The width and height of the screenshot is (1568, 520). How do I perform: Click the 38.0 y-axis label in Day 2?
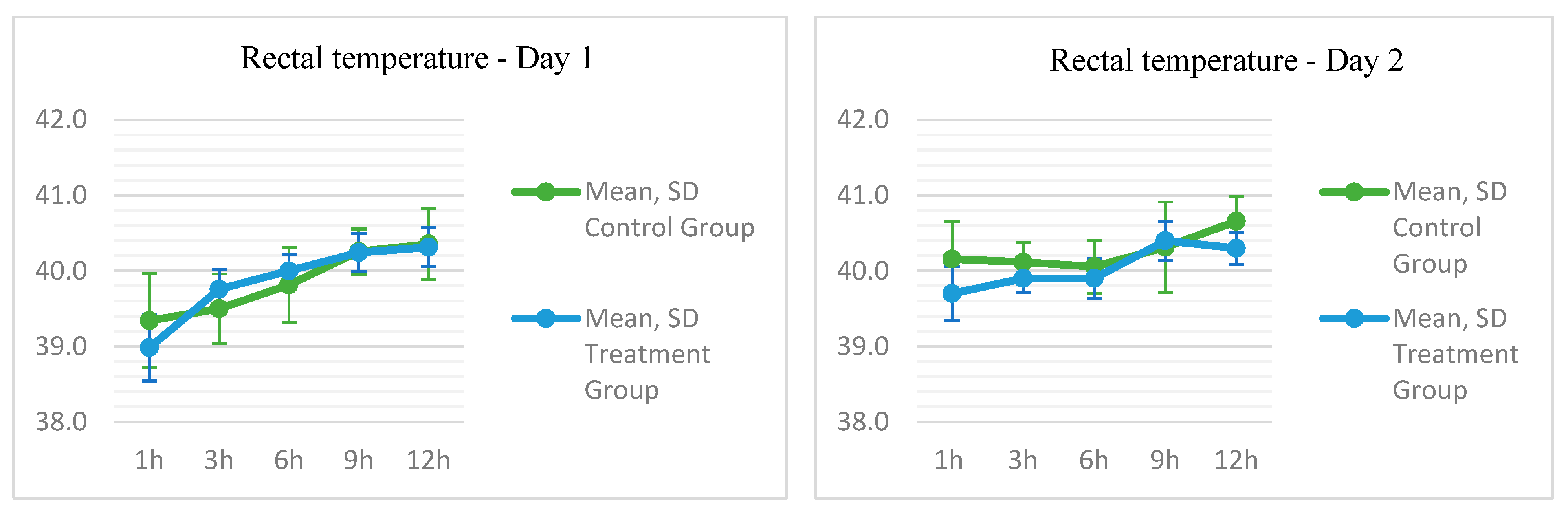pyautogui.click(x=862, y=421)
